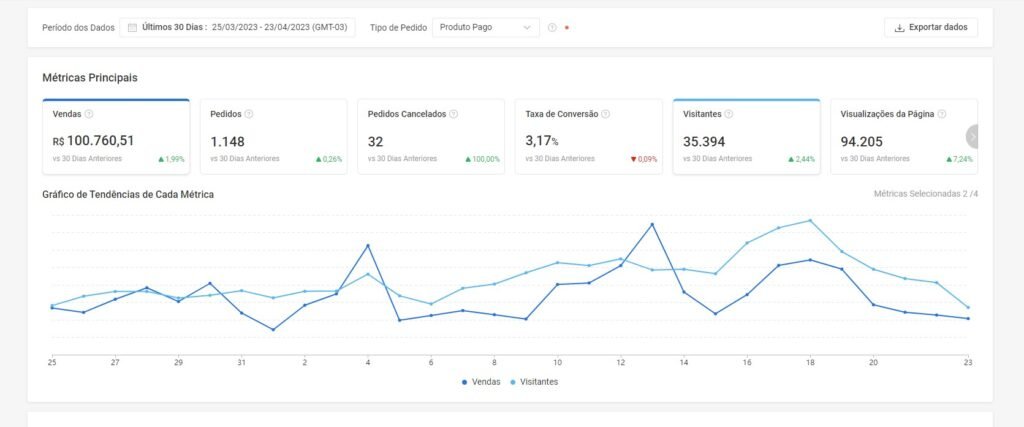1024x427 pixels.
Task: Open the Últimos 30 Dias date picker
Action: [238, 28]
